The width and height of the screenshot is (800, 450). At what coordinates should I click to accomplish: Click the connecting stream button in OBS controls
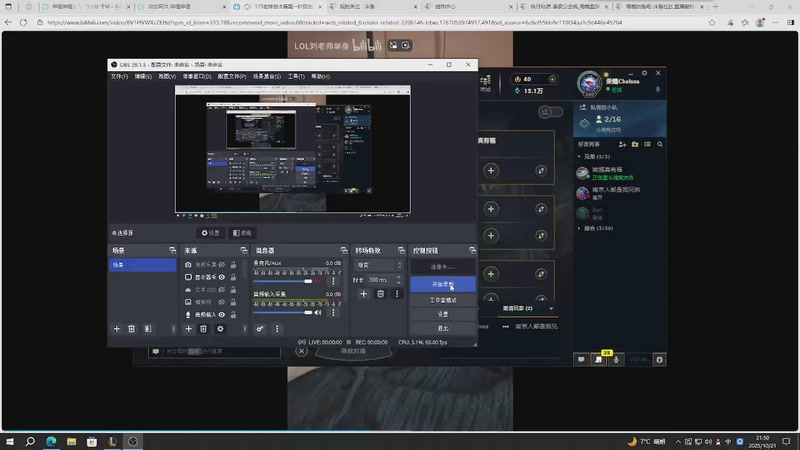click(x=443, y=267)
